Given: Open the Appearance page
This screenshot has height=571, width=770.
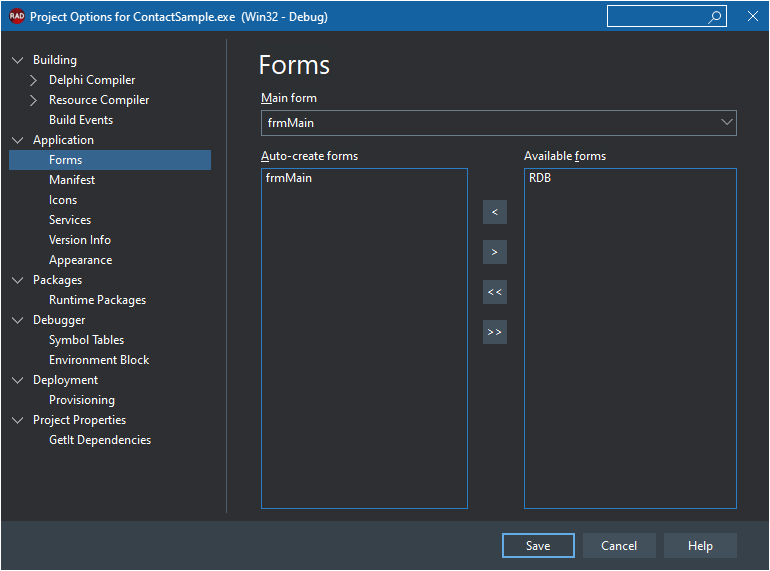Looking at the screenshot, I should click(x=81, y=260).
